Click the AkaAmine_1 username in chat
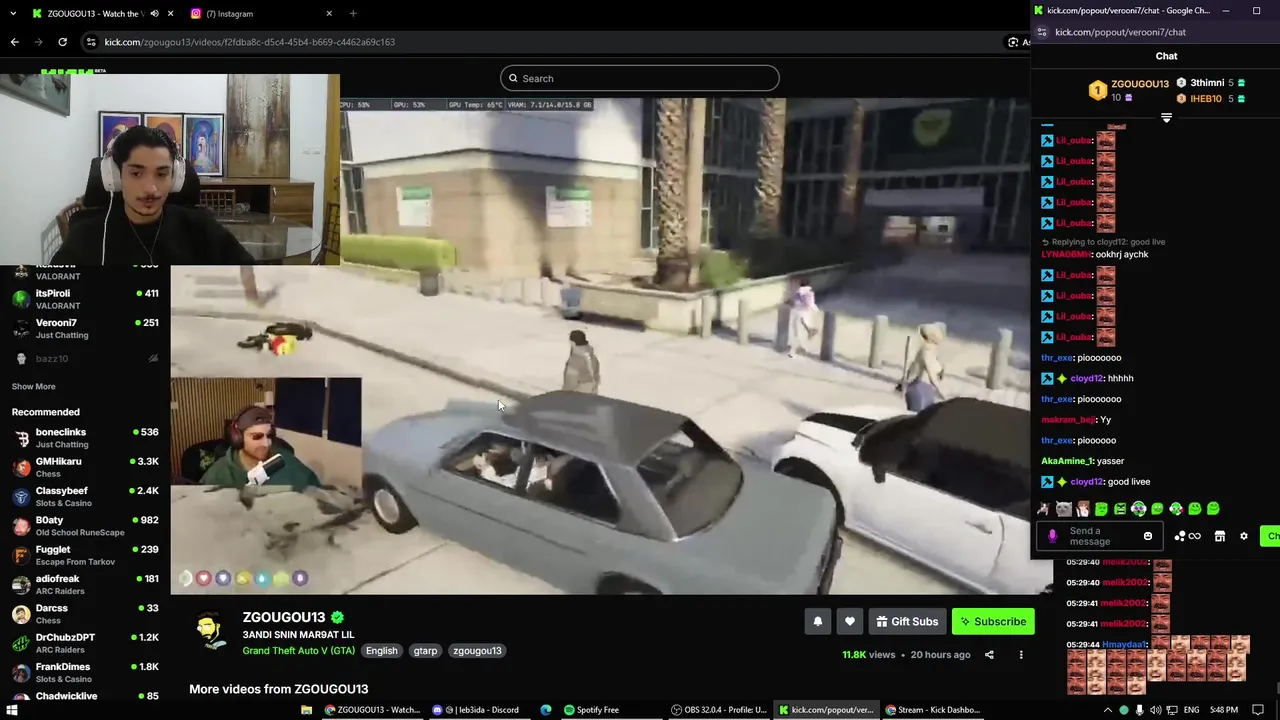1280x720 pixels. [1068, 461]
